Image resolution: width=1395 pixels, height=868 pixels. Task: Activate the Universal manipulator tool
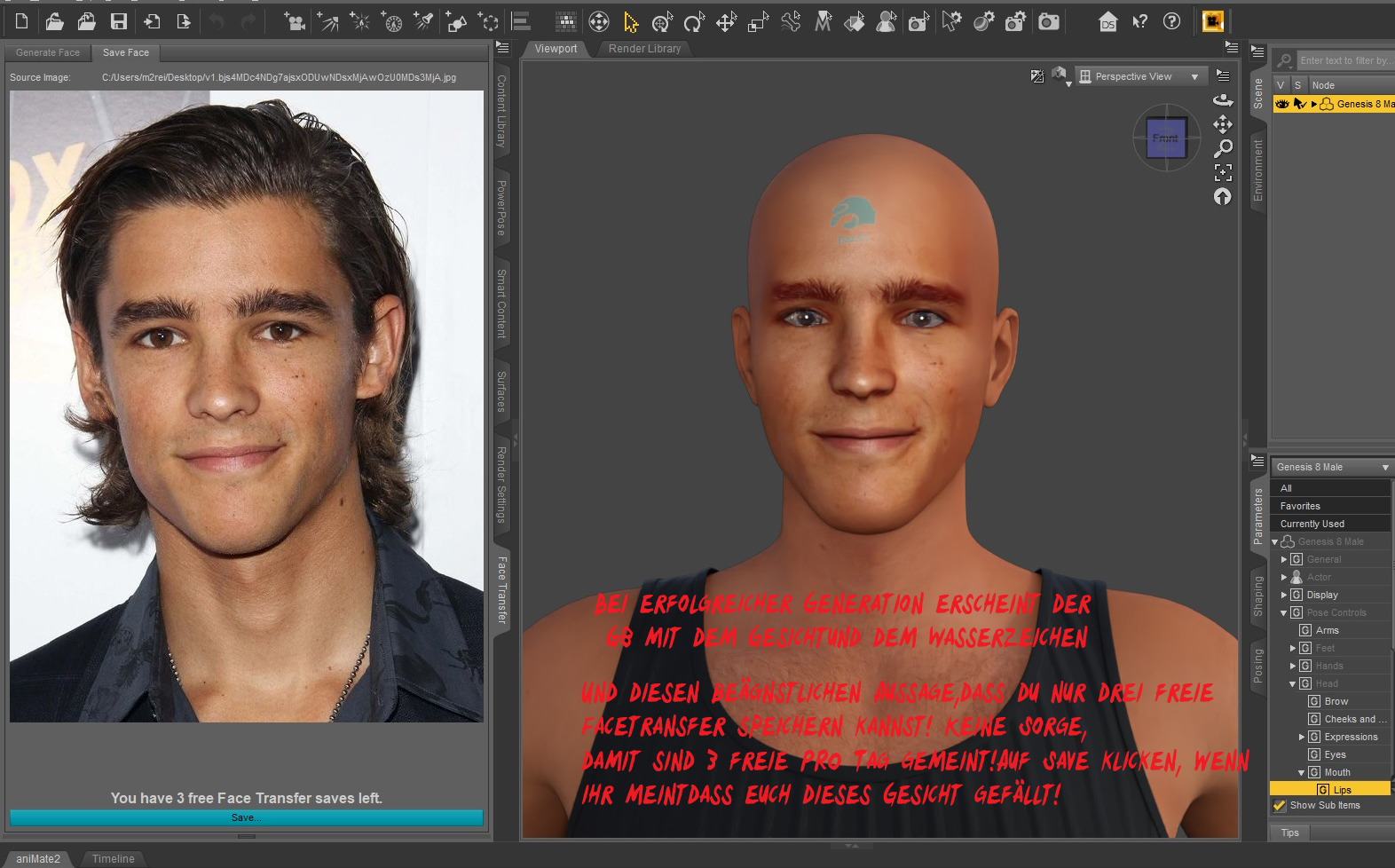662,21
